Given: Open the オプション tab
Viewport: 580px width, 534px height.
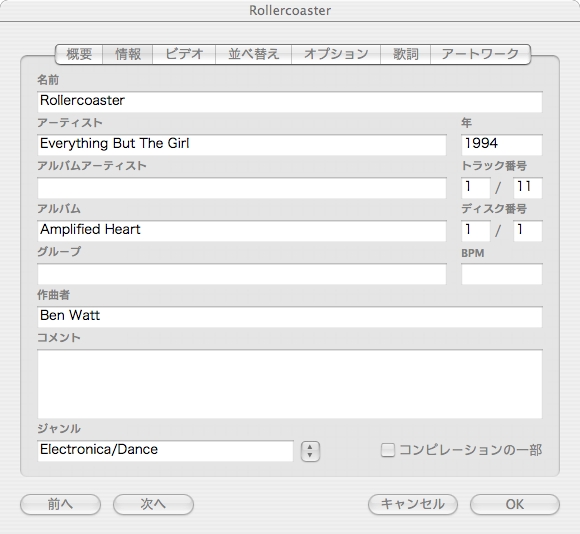Looking at the screenshot, I should (336, 54).
